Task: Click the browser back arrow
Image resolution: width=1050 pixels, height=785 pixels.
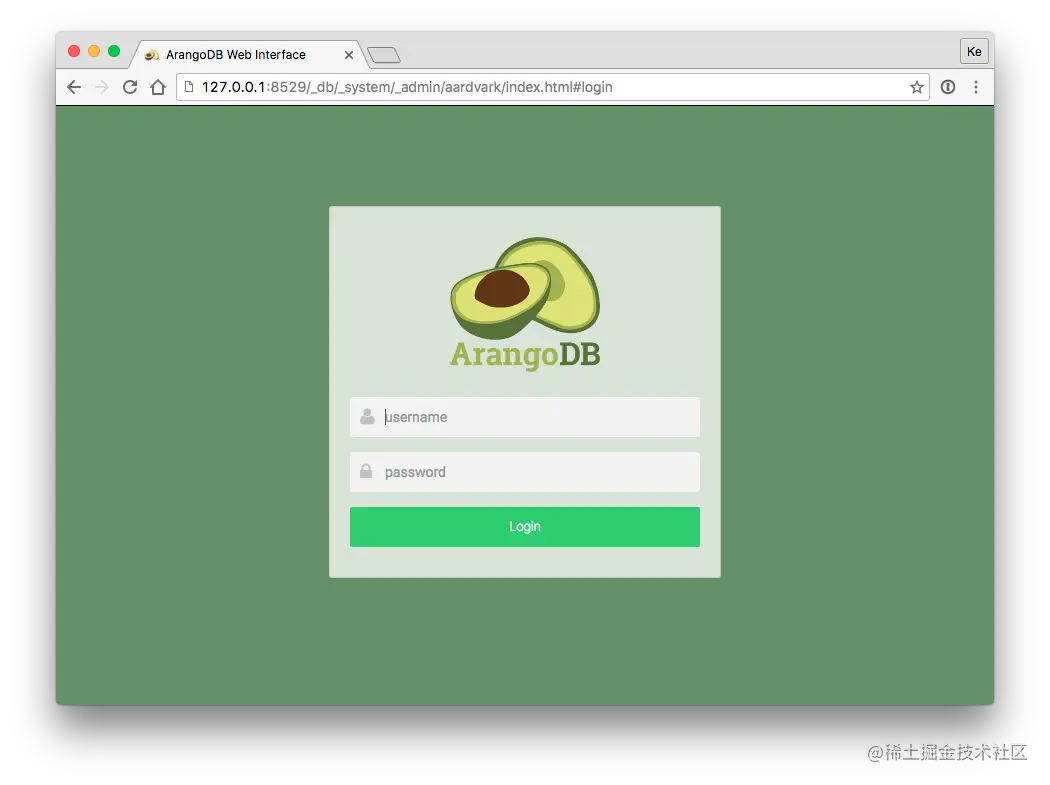Action: [74, 87]
